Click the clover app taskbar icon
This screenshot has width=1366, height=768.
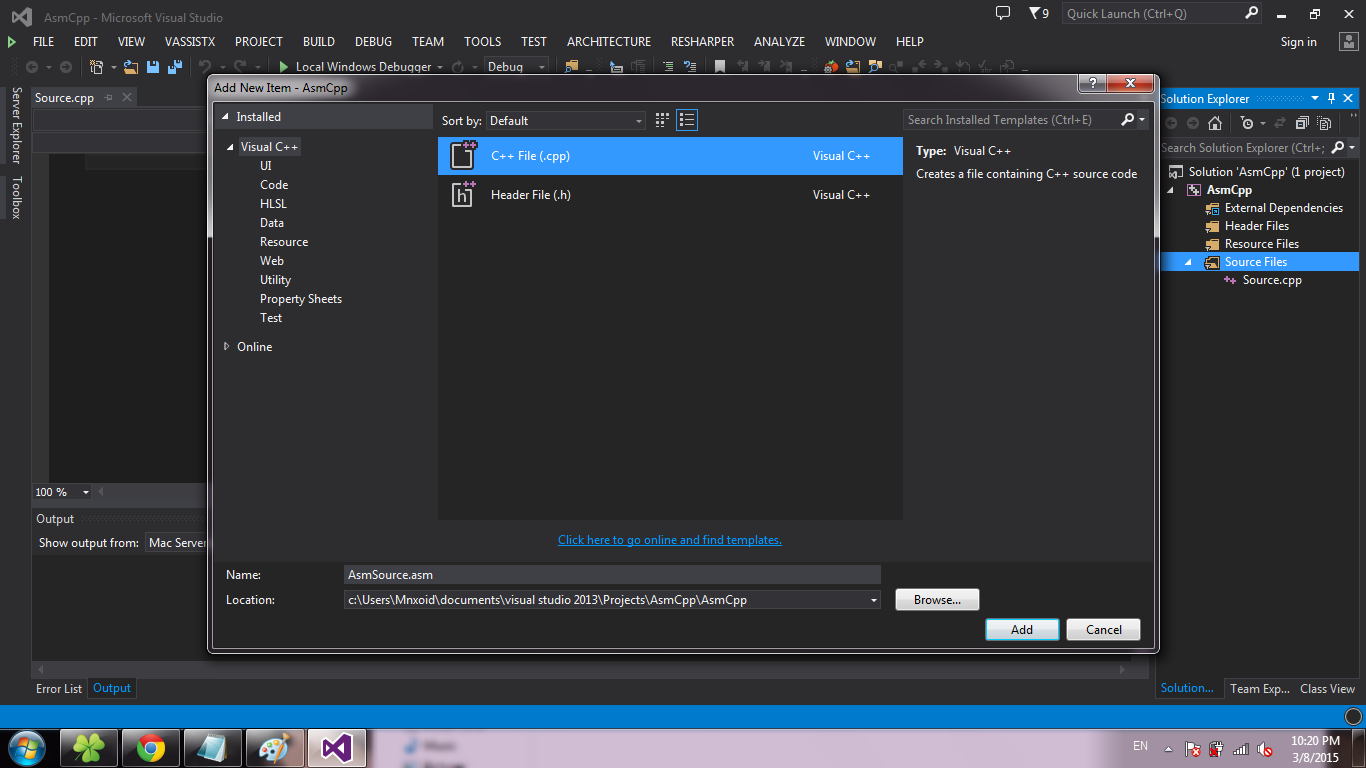coord(89,748)
